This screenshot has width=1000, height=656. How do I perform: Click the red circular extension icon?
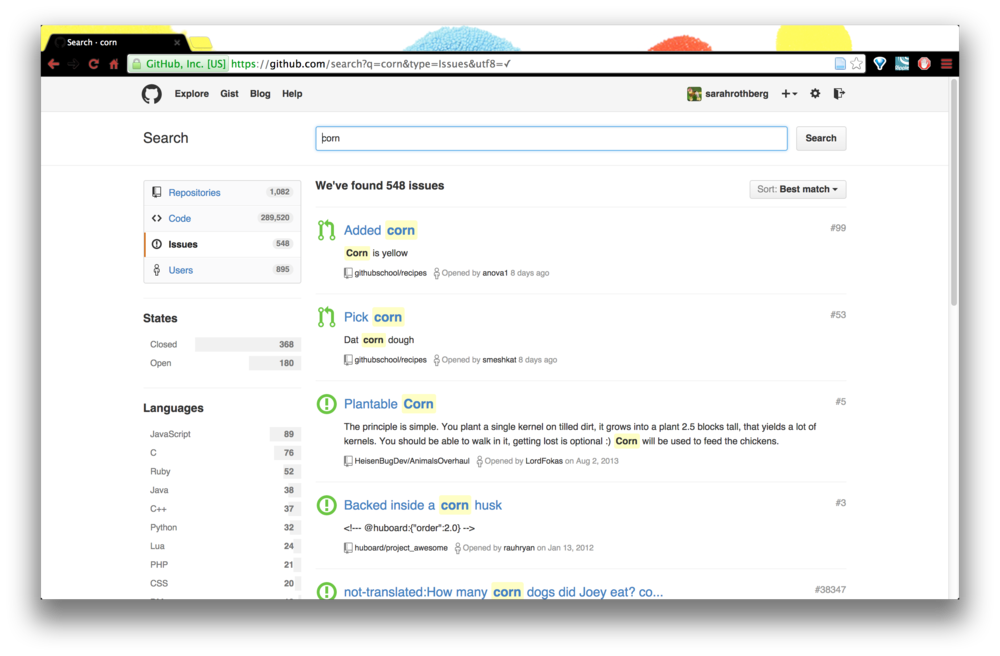(x=924, y=64)
